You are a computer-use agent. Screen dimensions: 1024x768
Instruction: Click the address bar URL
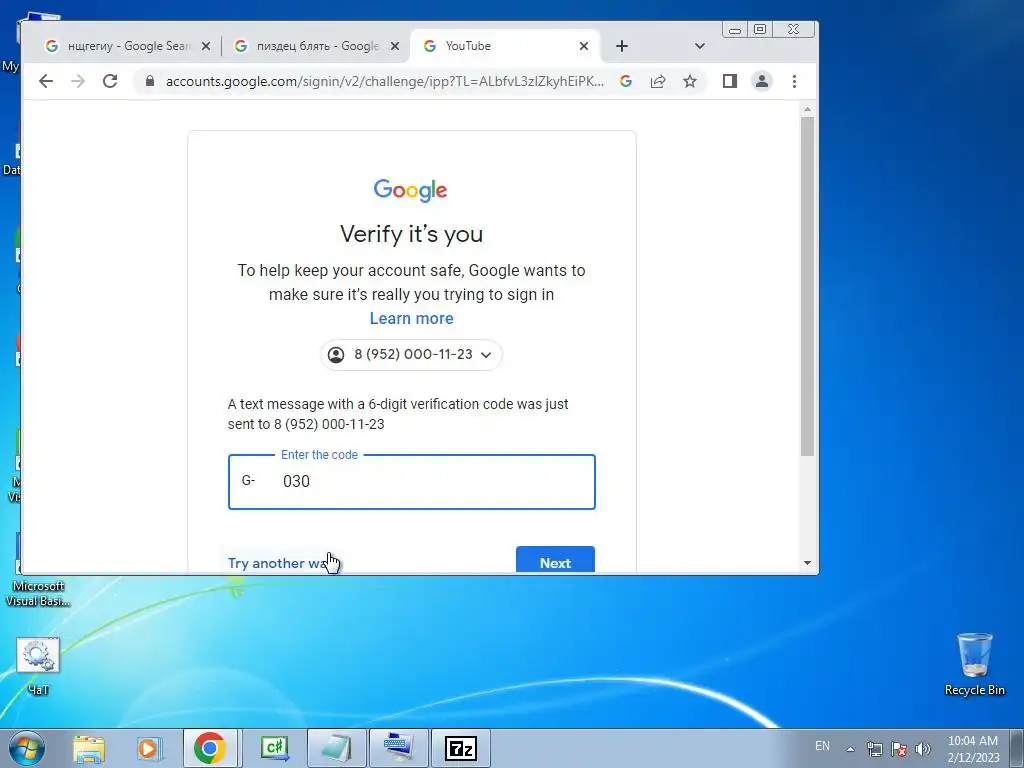pos(384,81)
